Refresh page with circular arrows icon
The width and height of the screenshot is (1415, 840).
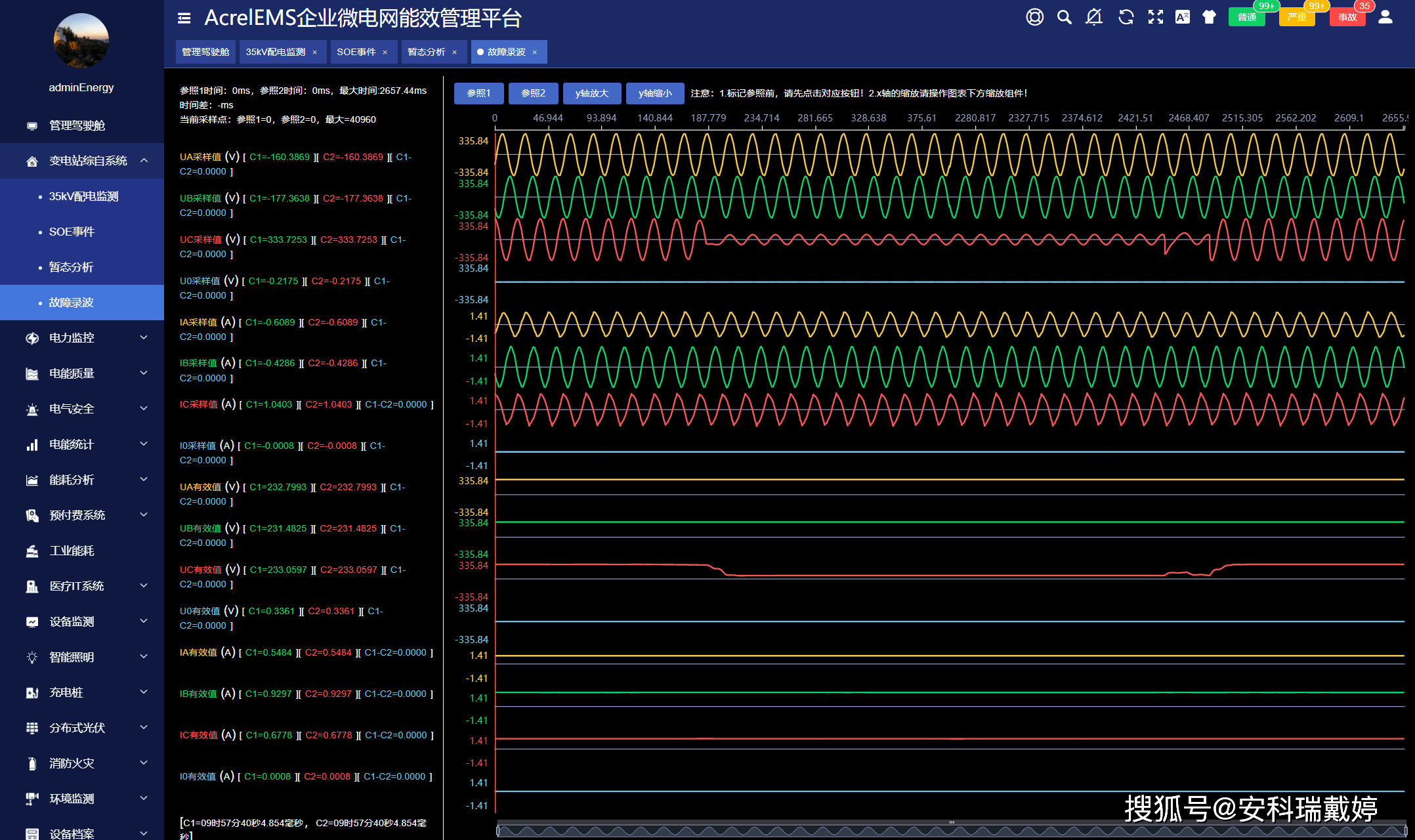click(x=1126, y=17)
